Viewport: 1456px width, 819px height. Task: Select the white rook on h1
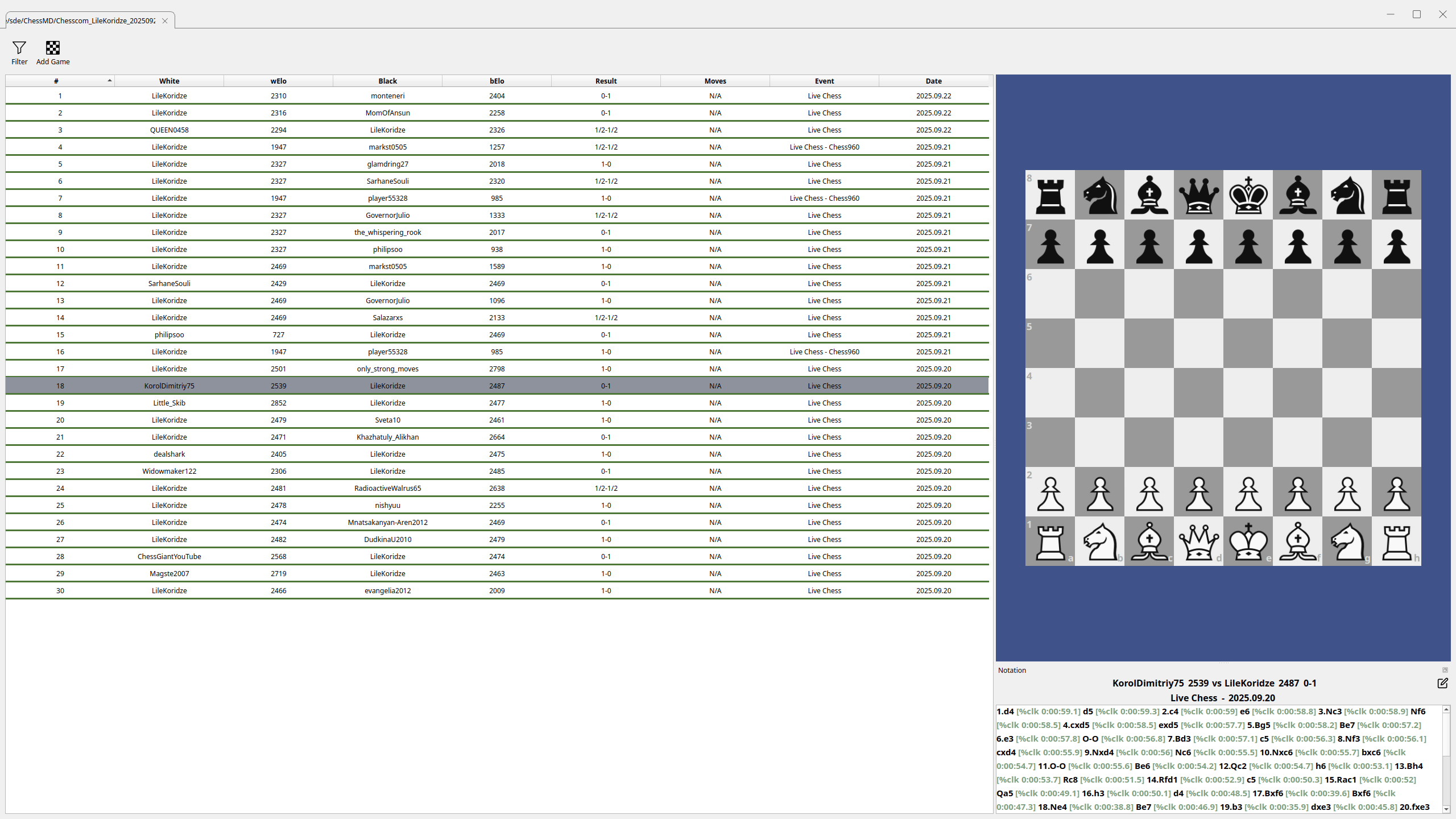tap(1396, 541)
